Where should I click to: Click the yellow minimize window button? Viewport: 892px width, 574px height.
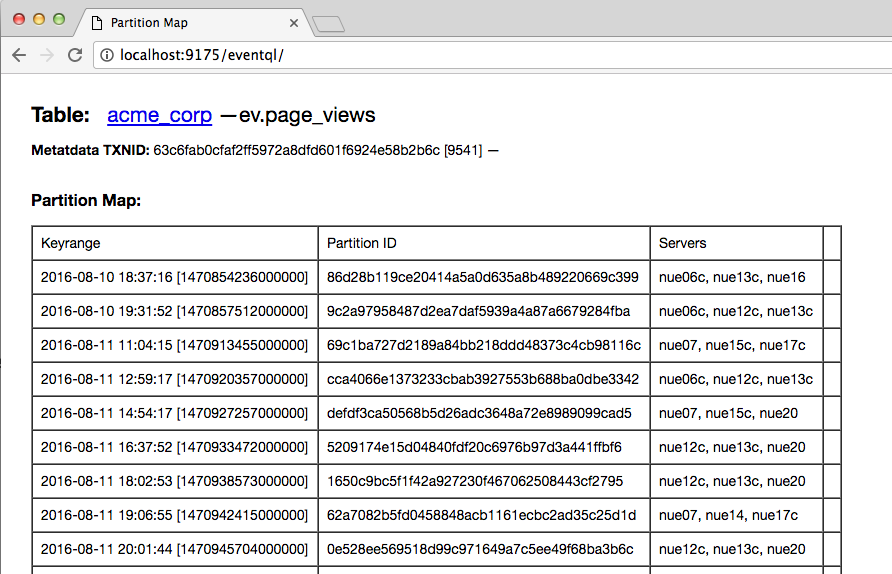39,19
